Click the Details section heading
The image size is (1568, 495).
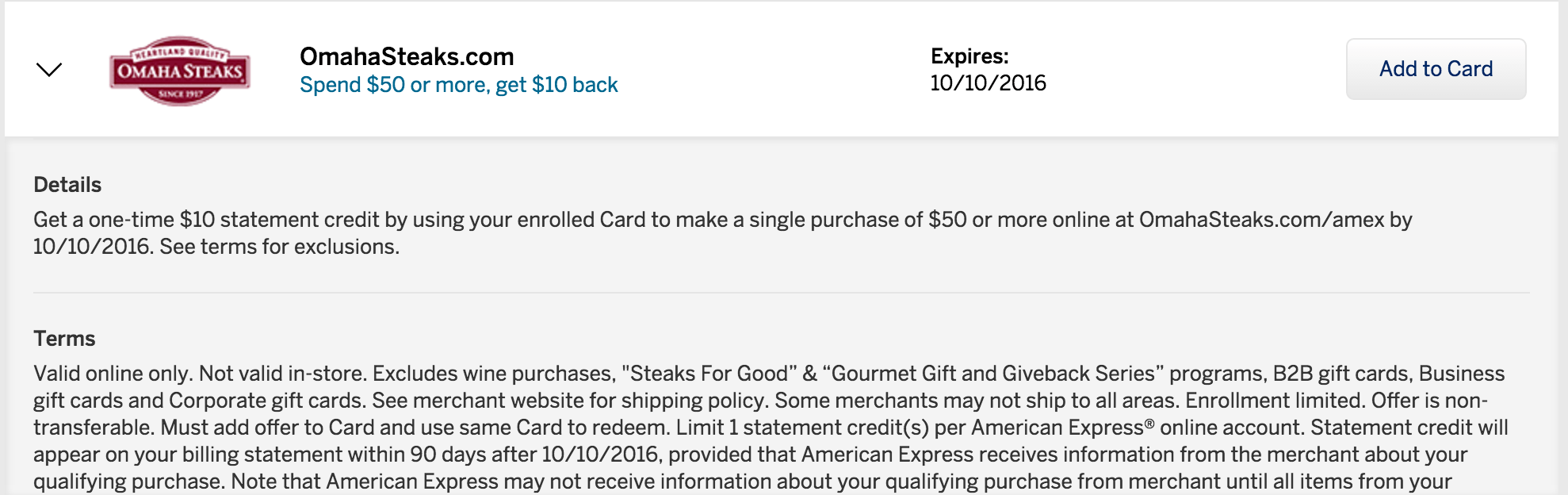pyautogui.click(x=67, y=185)
